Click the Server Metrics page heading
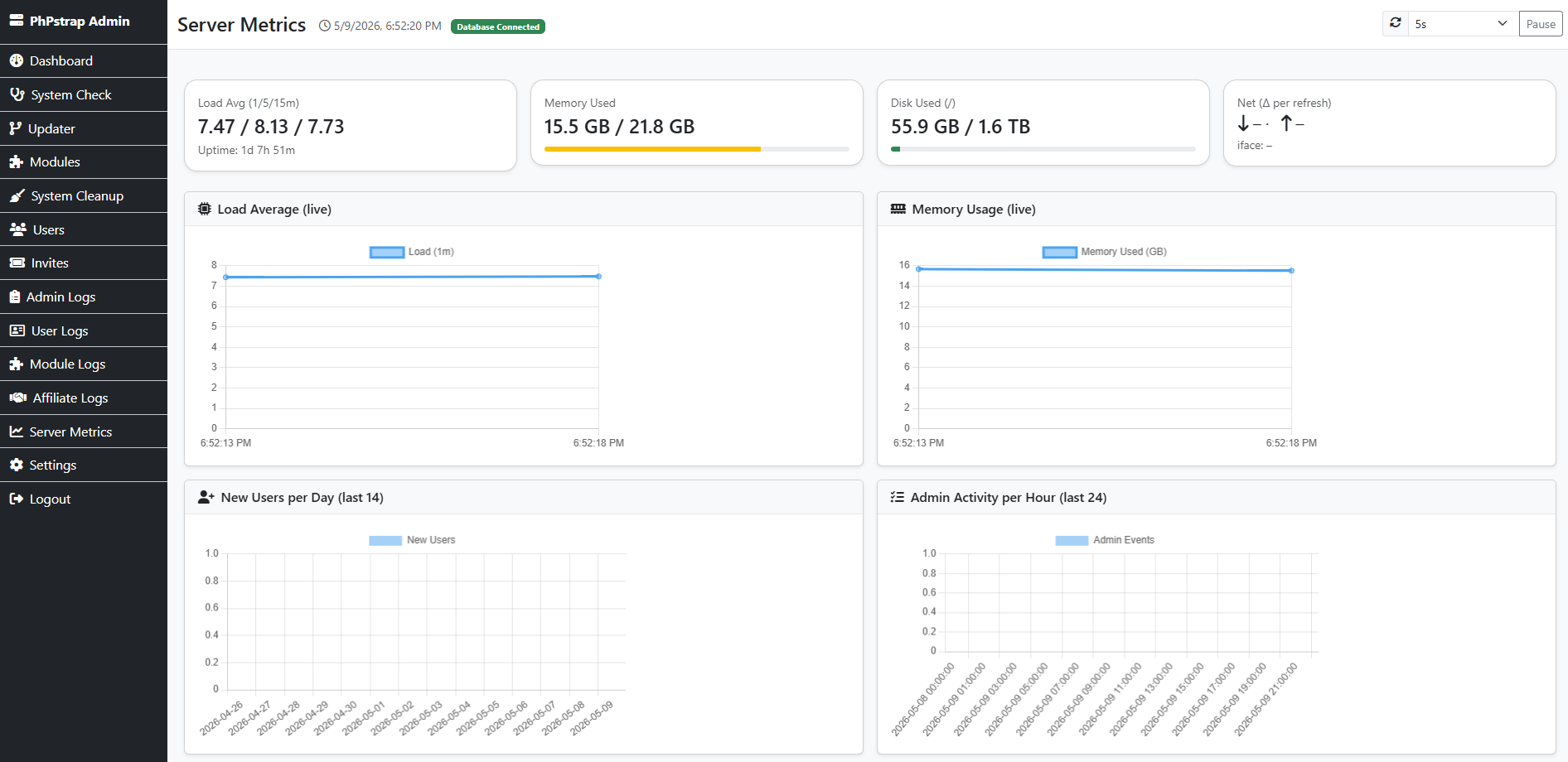The image size is (1568, 762). click(241, 25)
